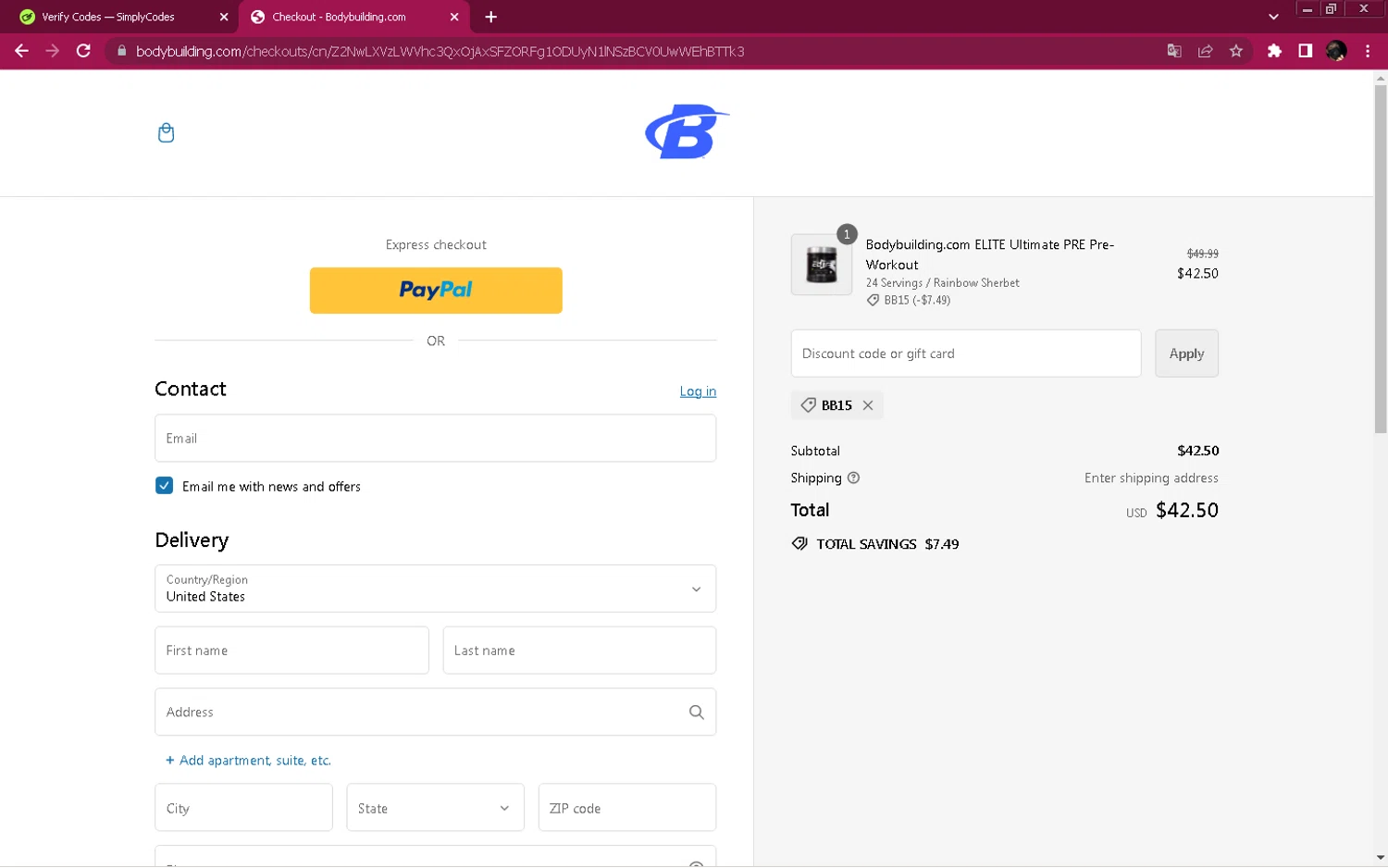The height and width of the screenshot is (868, 1388).
Task: Click the search icon in Address field
Action: [697, 713]
